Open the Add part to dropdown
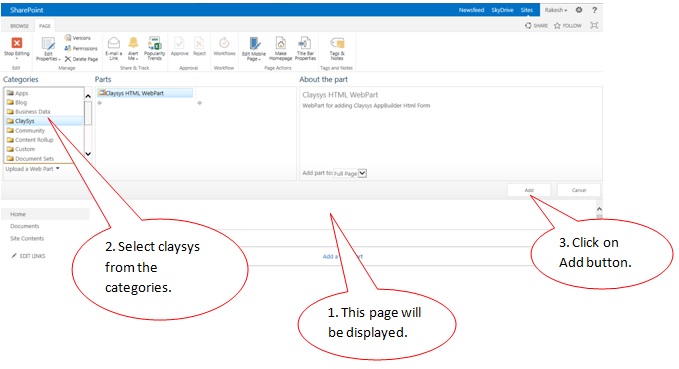The height and width of the screenshot is (369, 679). (x=350, y=173)
